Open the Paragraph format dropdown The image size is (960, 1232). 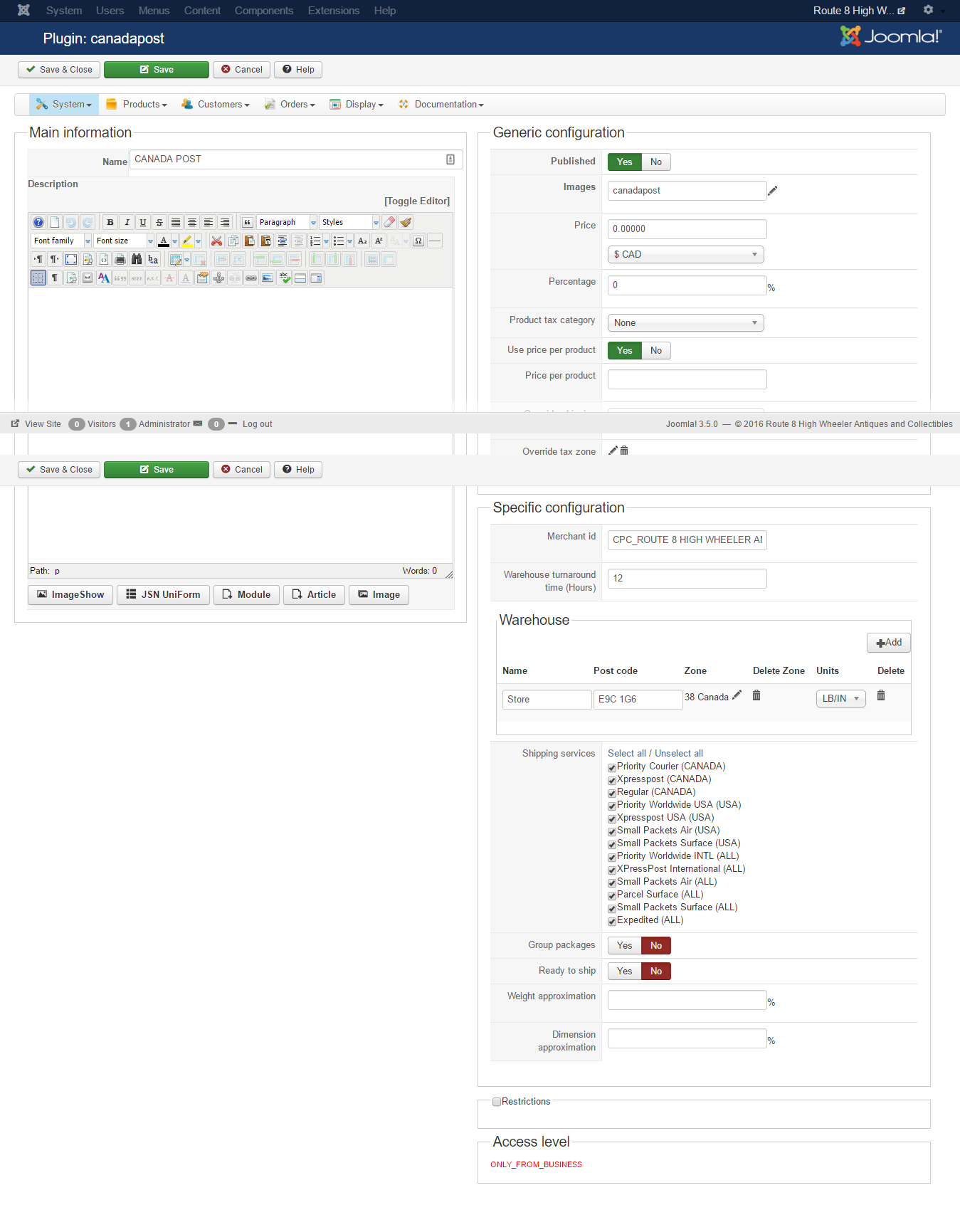tap(287, 223)
